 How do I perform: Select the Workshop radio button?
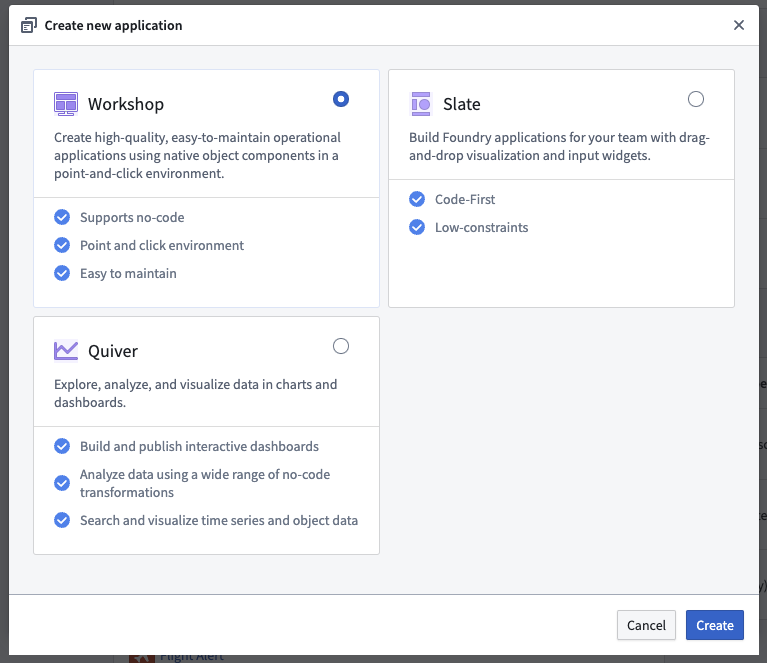pos(341,99)
